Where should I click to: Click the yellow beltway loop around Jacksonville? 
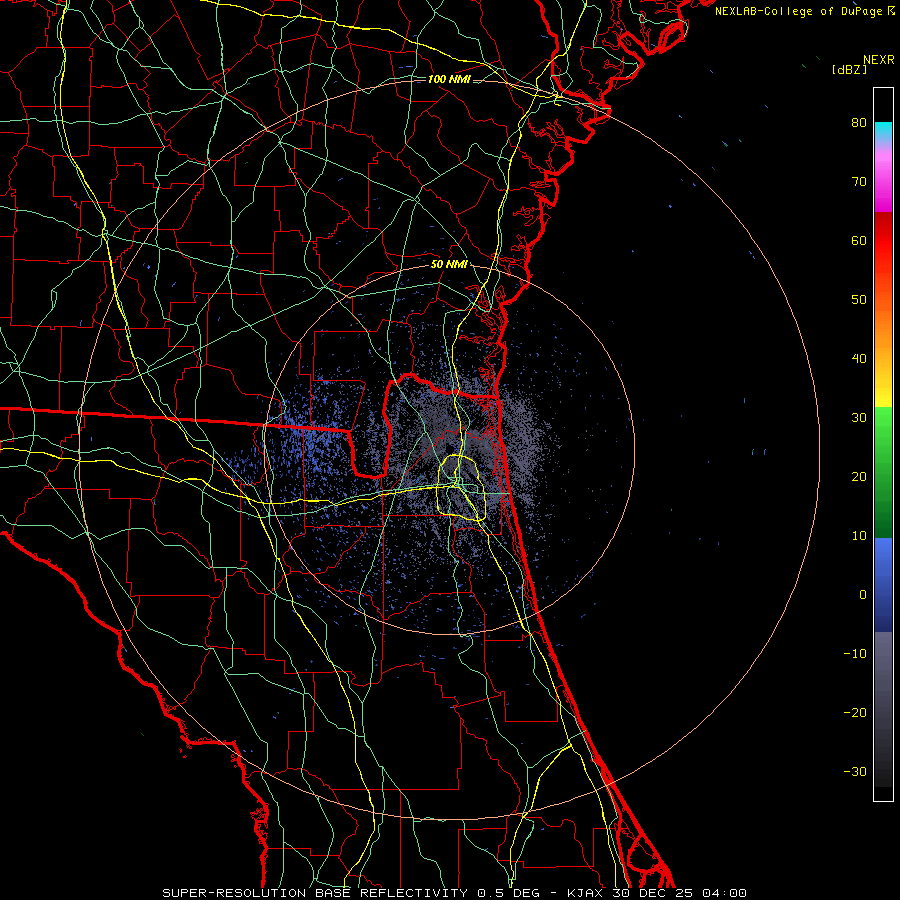coord(462,488)
